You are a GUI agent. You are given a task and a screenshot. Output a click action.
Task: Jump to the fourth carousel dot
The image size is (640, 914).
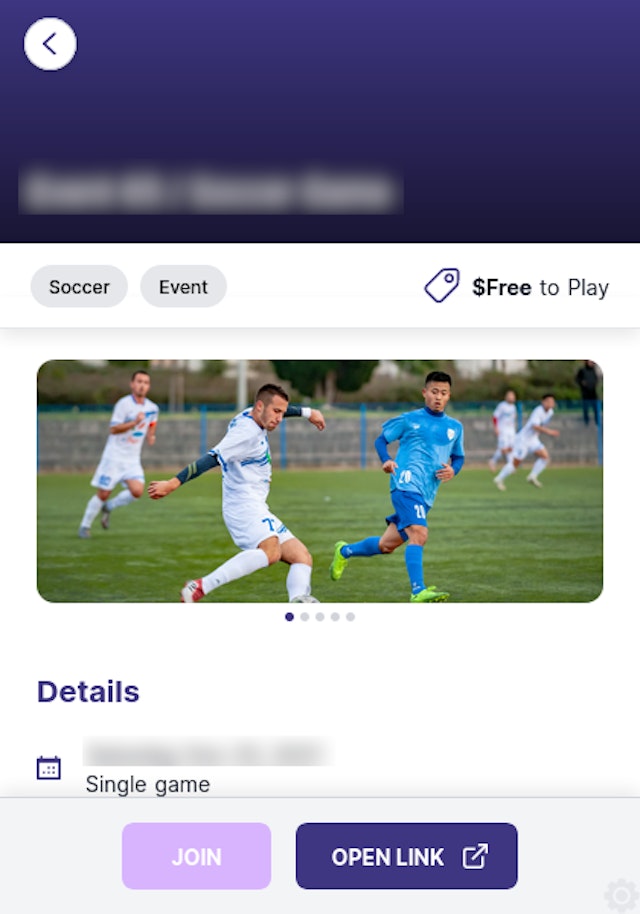(335, 617)
